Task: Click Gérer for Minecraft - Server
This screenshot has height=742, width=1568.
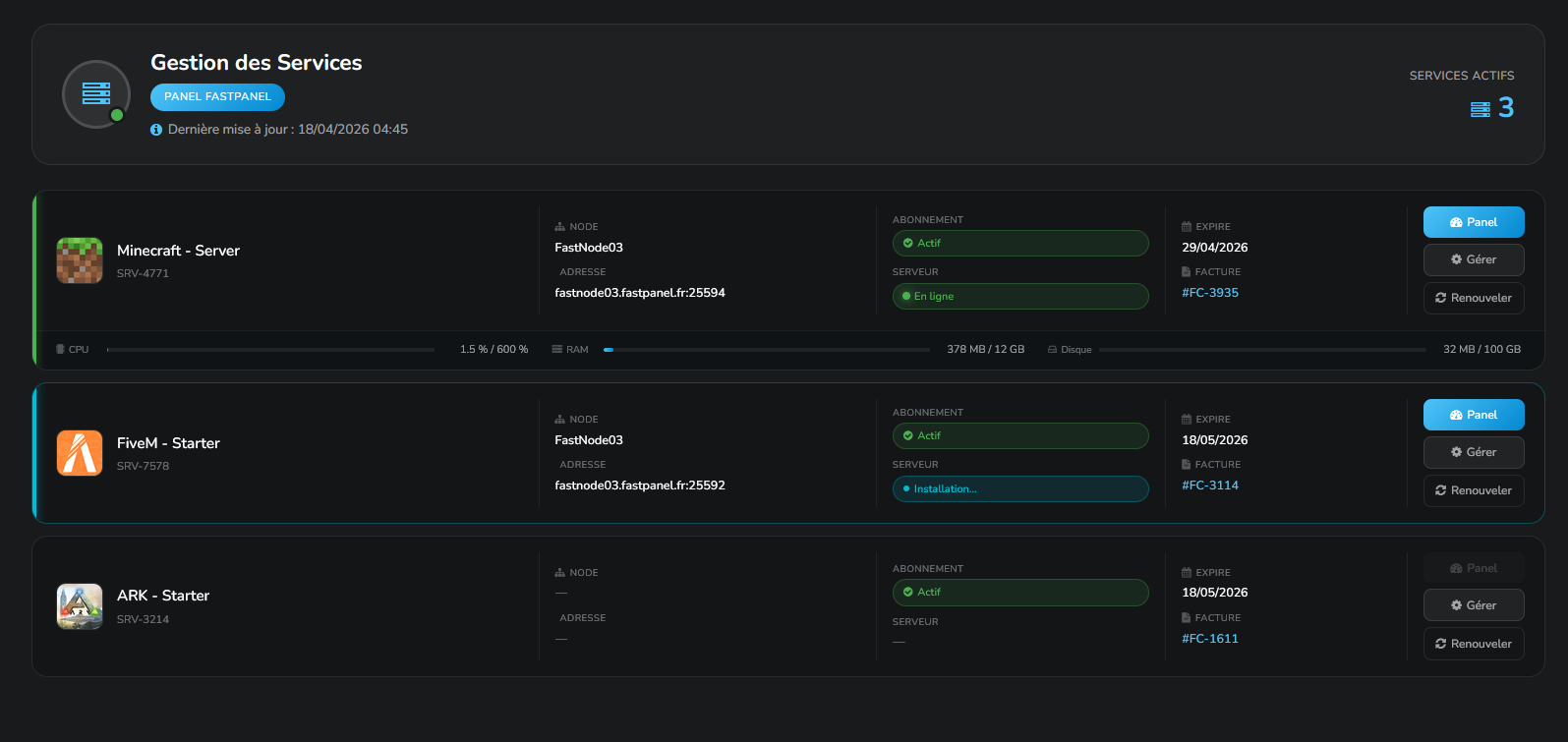Action: (1474, 259)
